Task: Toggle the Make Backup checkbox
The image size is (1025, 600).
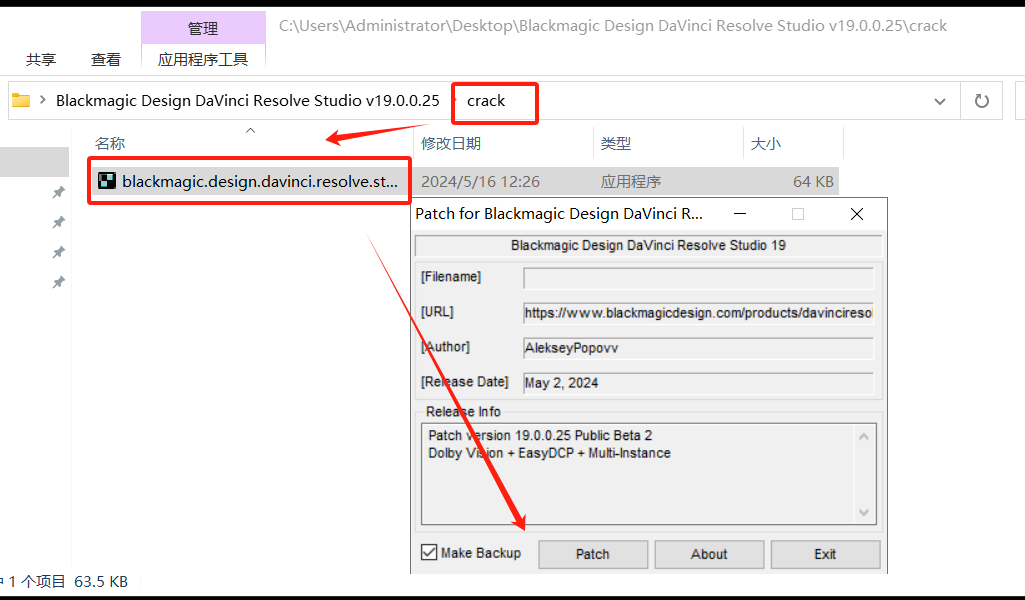Action: pyautogui.click(x=429, y=553)
